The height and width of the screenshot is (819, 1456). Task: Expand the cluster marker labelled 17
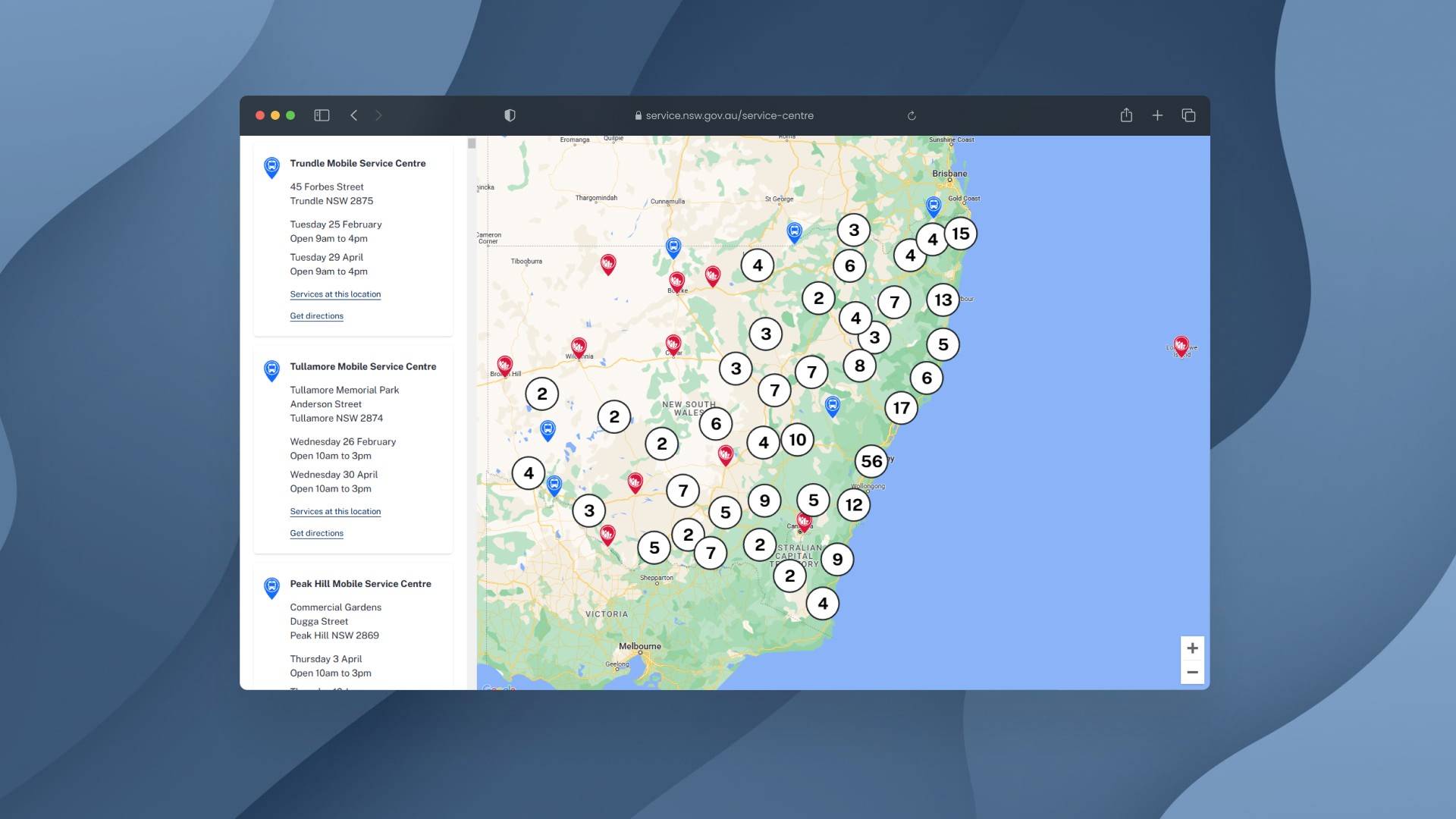901,408
